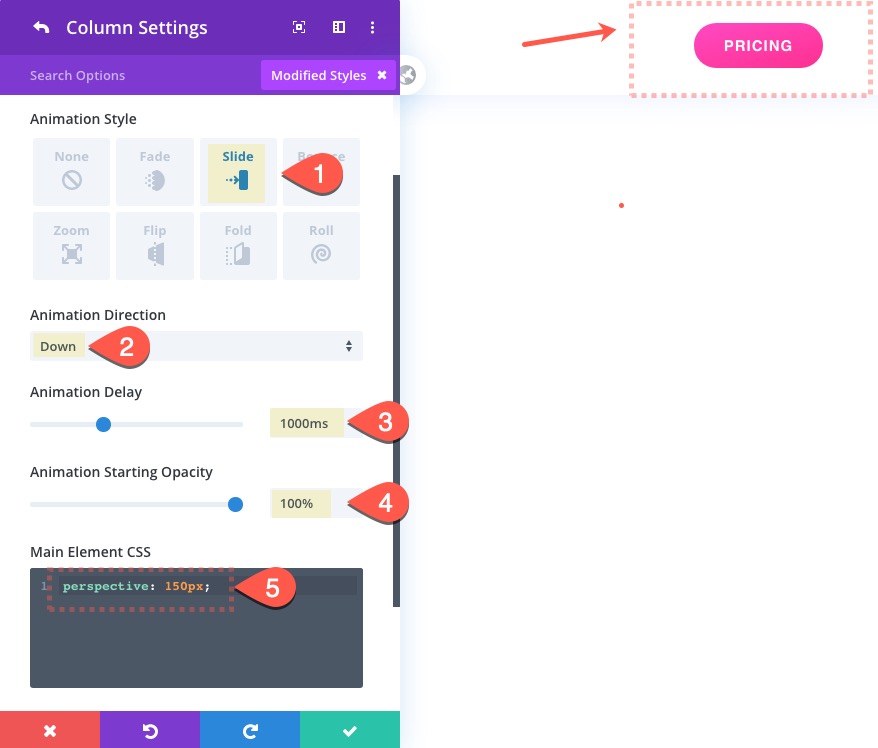Select the Fade animation style

point(155,171)
